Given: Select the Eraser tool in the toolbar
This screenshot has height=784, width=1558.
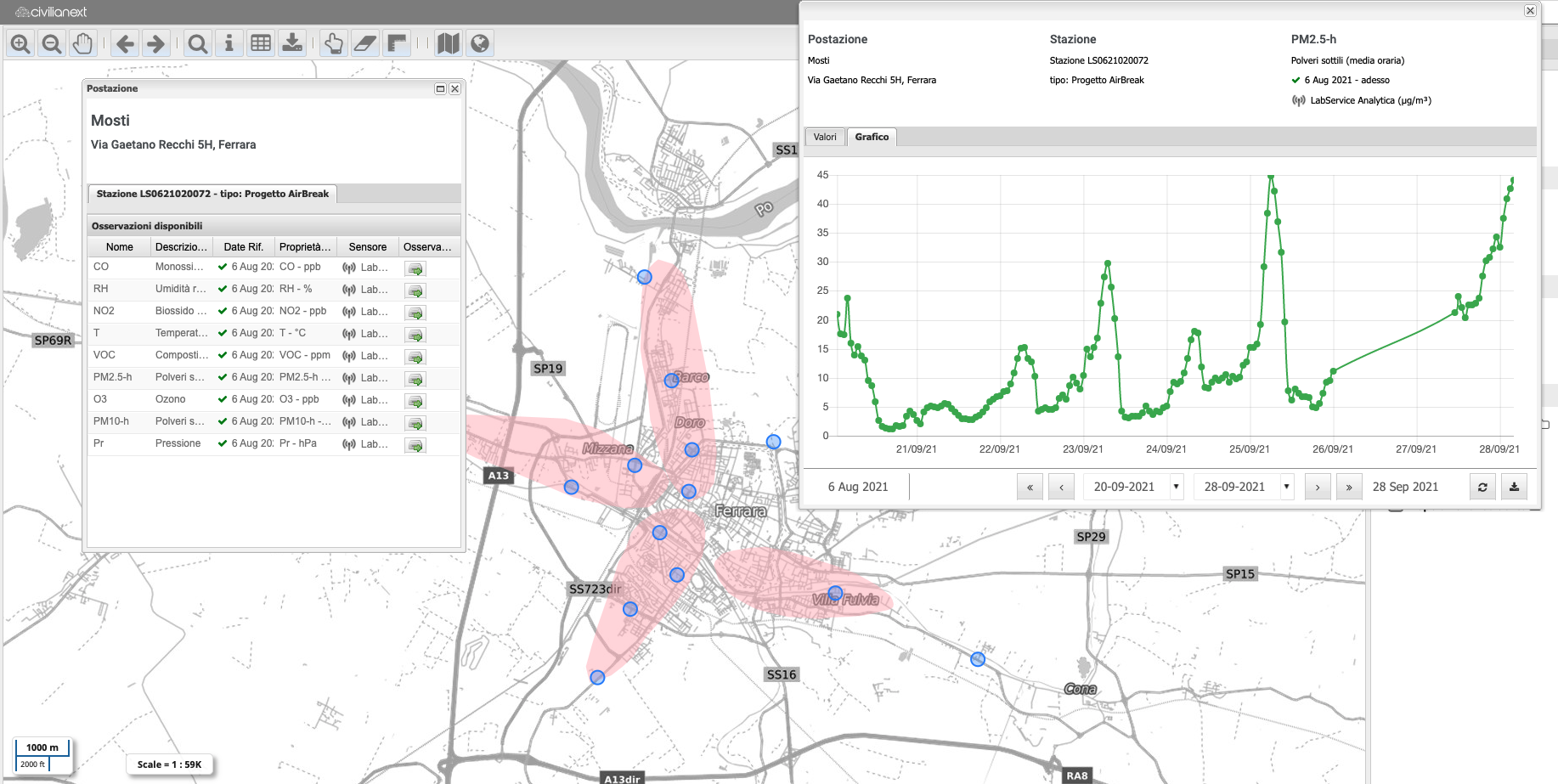Looking at the screenshot, I should [x=364, y=43].
